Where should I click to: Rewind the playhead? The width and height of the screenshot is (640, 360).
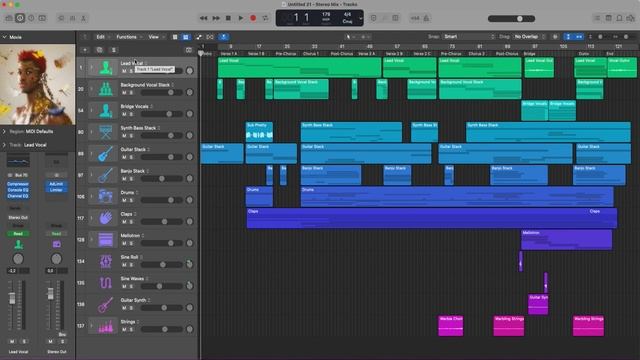203,18
